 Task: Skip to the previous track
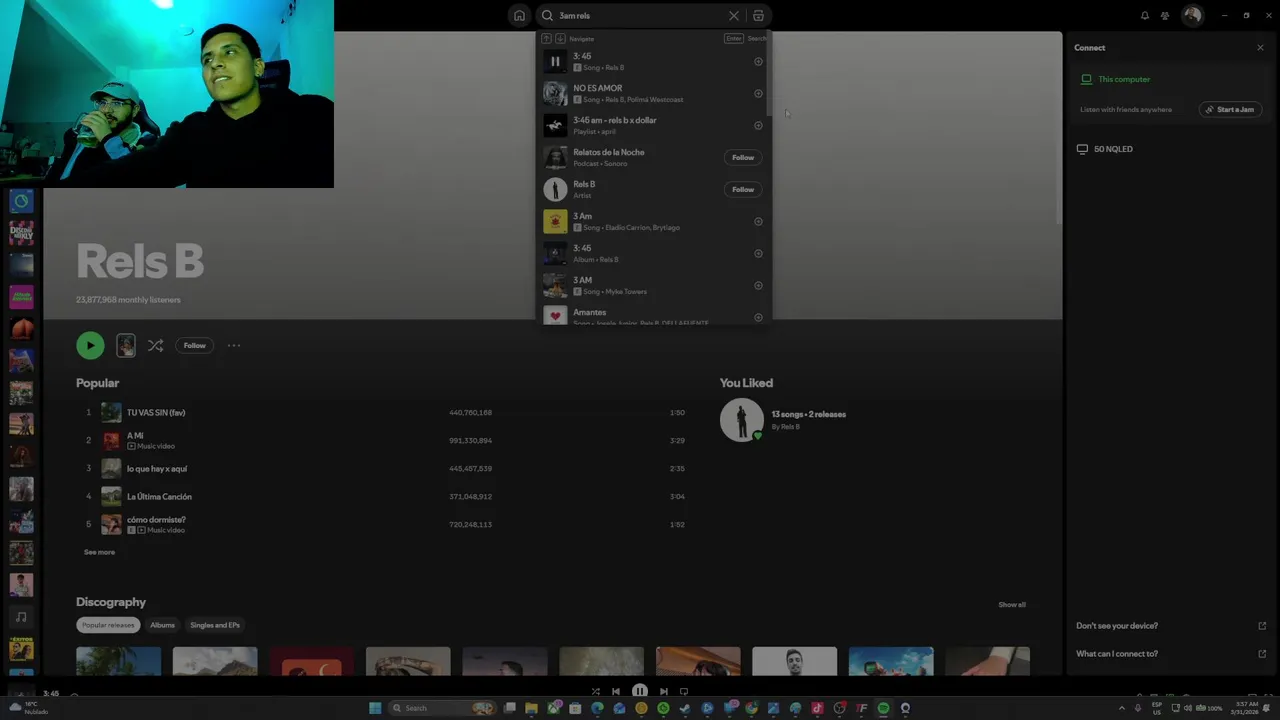click(x=616, y=691)
